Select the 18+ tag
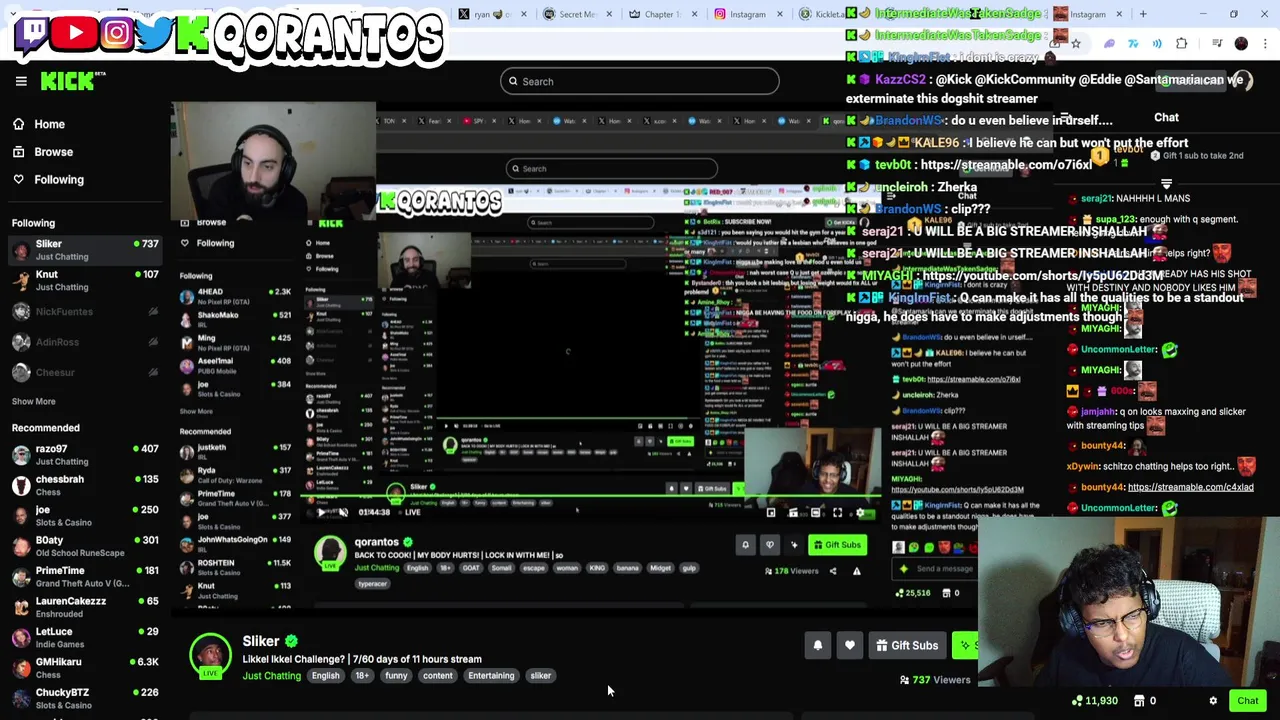The height and width of the screenshot is (720, 1280). [x=362, y=676]
